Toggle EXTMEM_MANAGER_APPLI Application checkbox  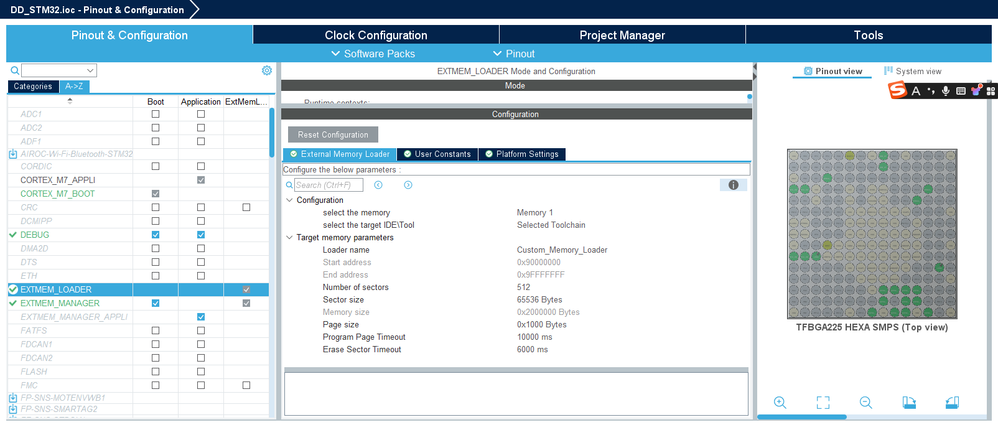pyautogui.click(x=201, y=317)
